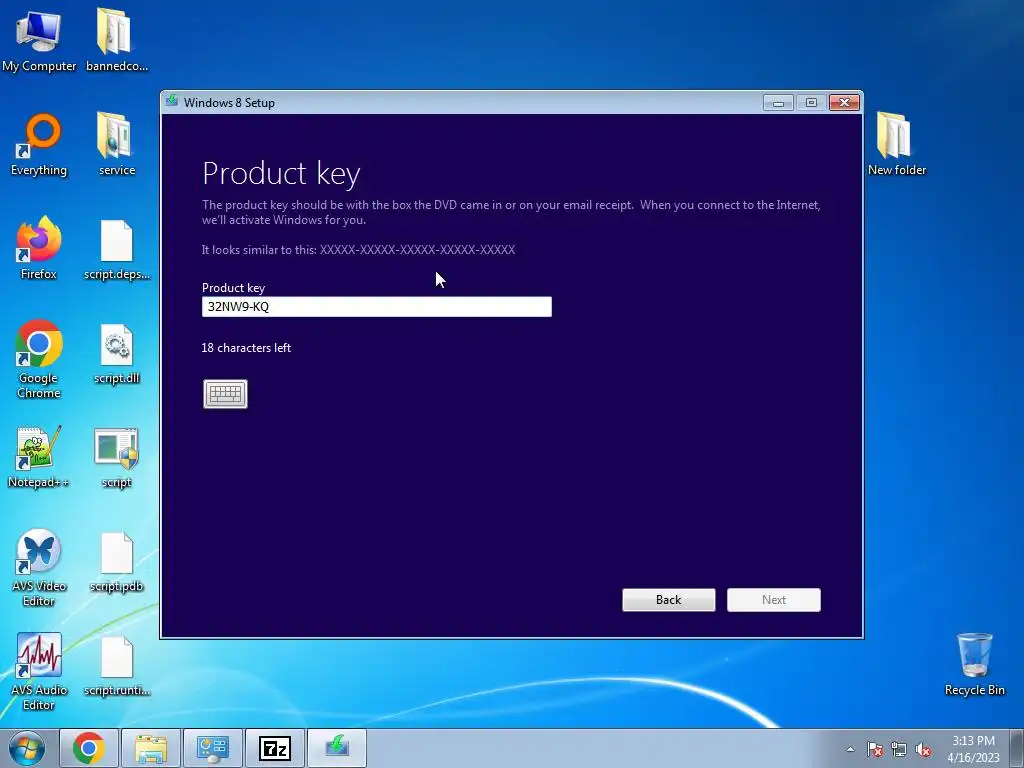Screen dimensions: 1024x768
Task: Open Chrome from the taskbar
Action: (89, 748)
